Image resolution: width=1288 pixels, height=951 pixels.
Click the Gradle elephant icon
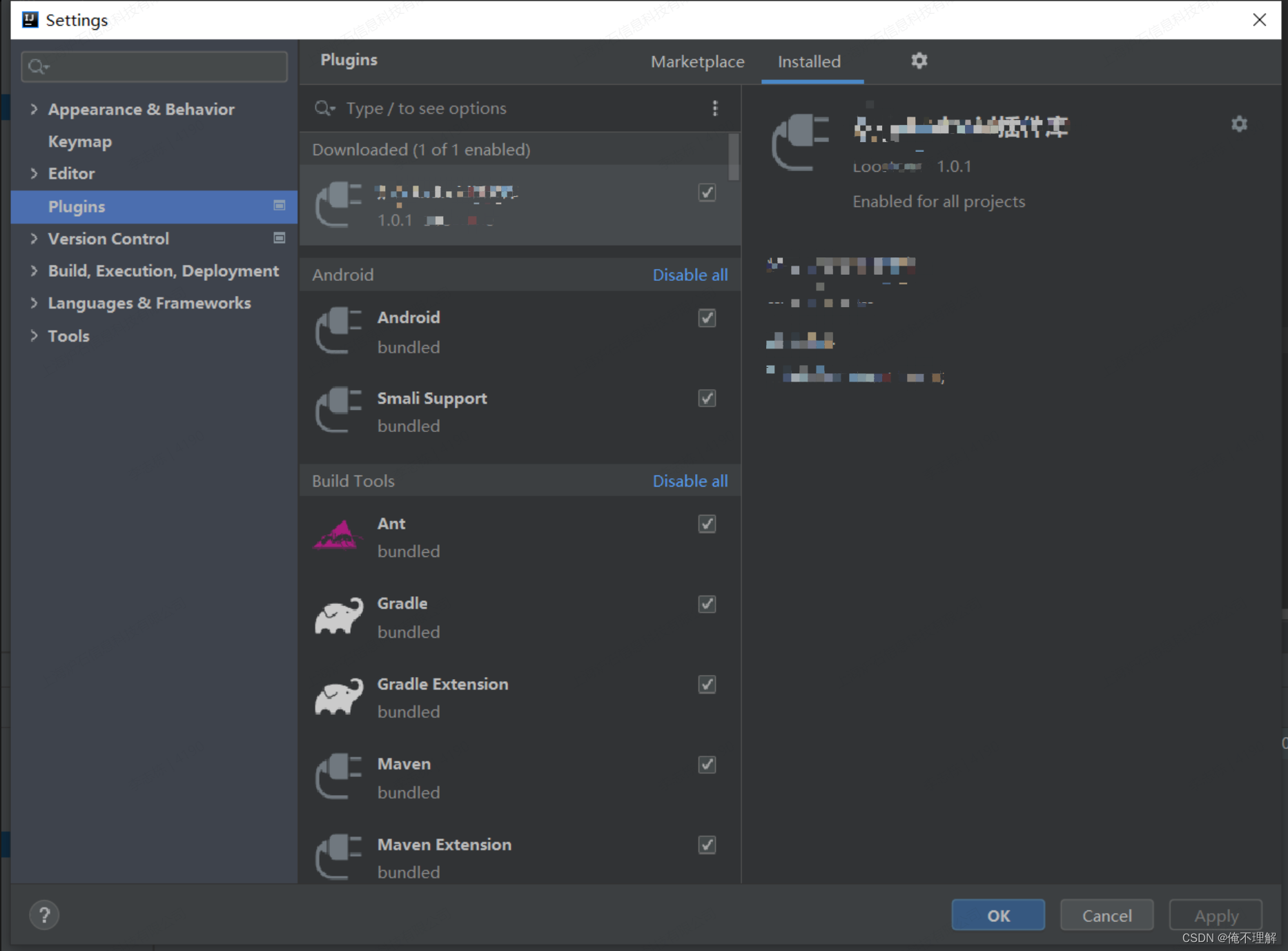point(339,616)
